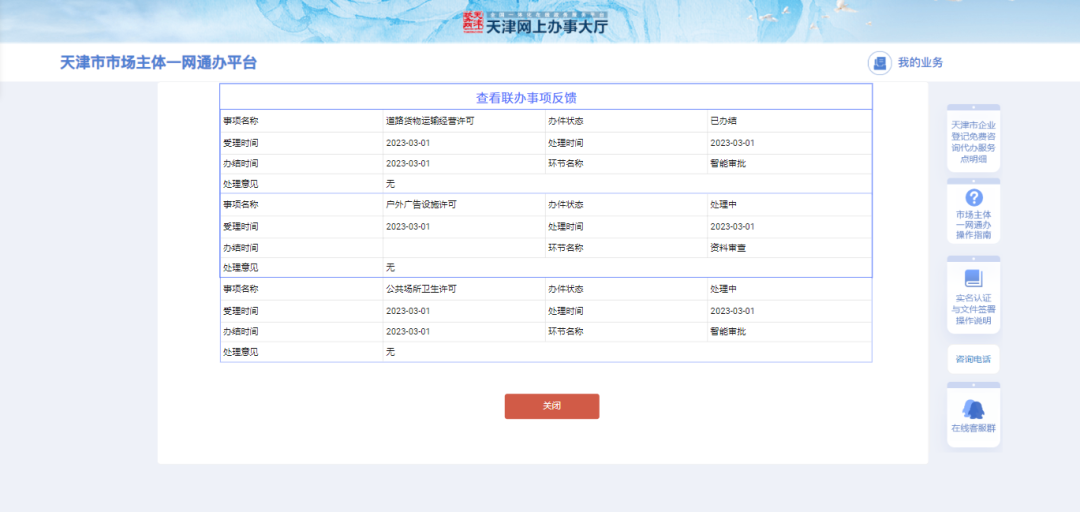Image resolution: width=1080 pixels, height=512 pixels.
Task: Click the 咨询电话 sidebar button
Action: click(973, 359)
